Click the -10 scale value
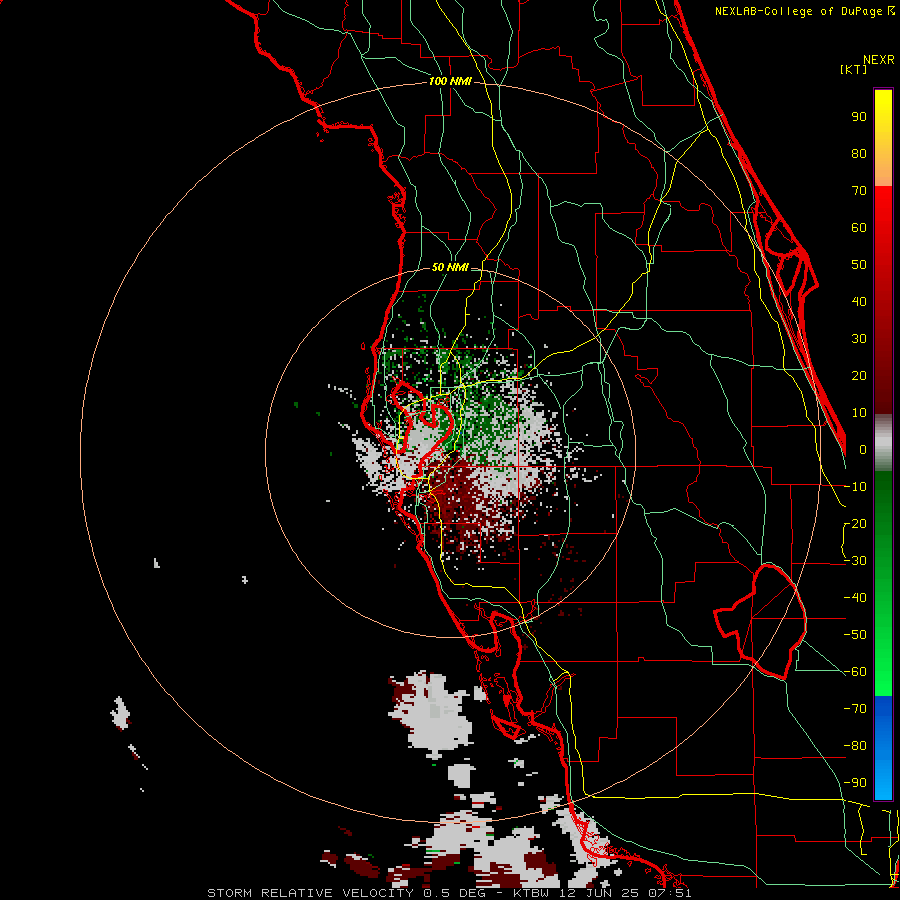The height and width of the screenshot is (900, 900). (x=855, y=487)
